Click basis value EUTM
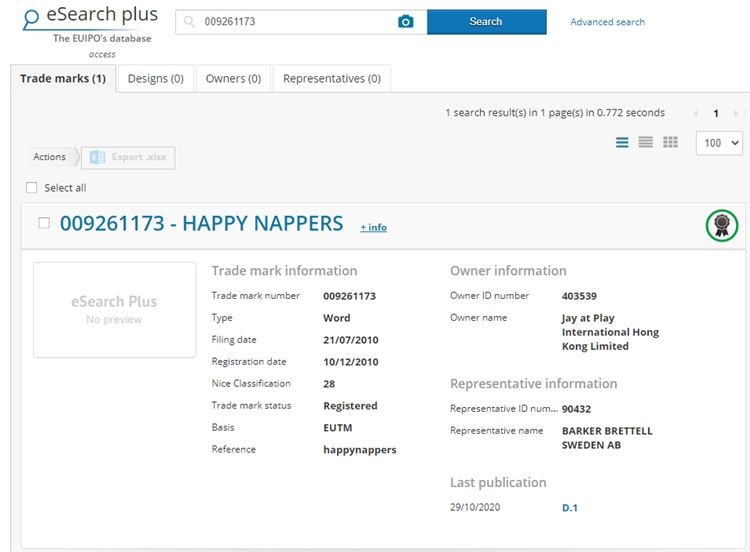This screenshot has height=552, width=750. (338, 428)
